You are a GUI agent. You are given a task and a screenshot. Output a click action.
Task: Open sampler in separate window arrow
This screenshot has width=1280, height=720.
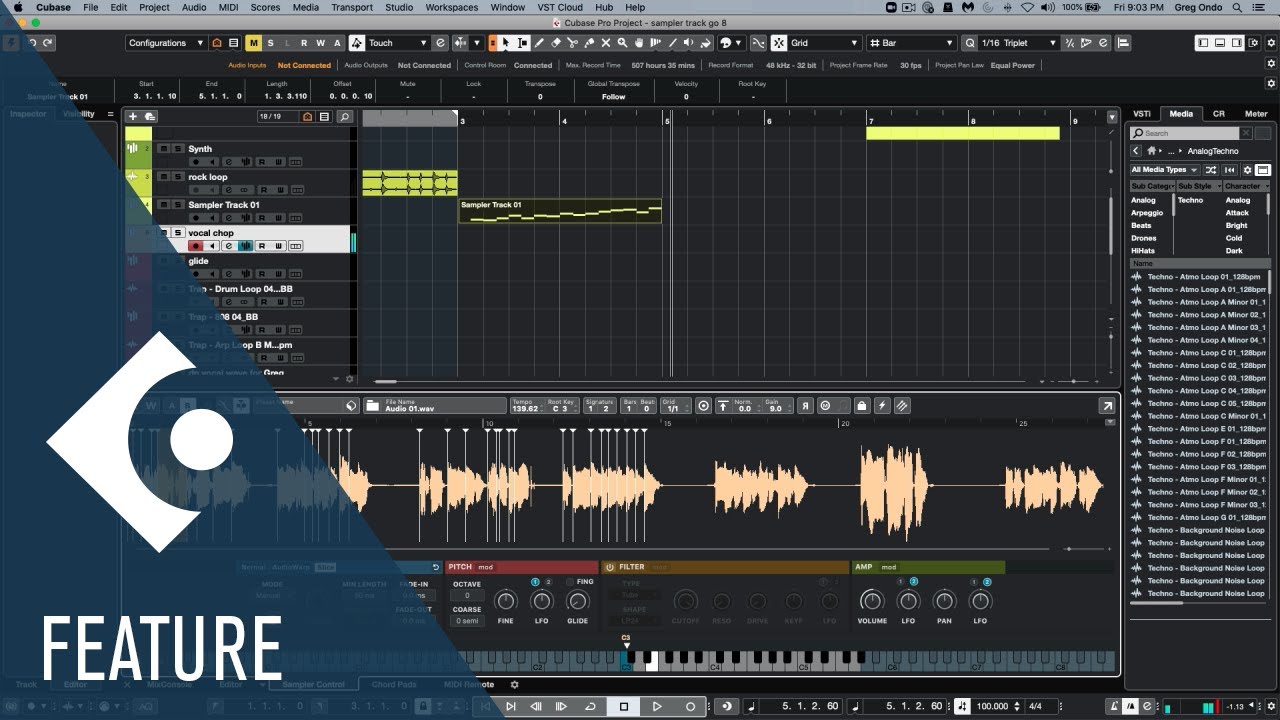coord(1107,406)
